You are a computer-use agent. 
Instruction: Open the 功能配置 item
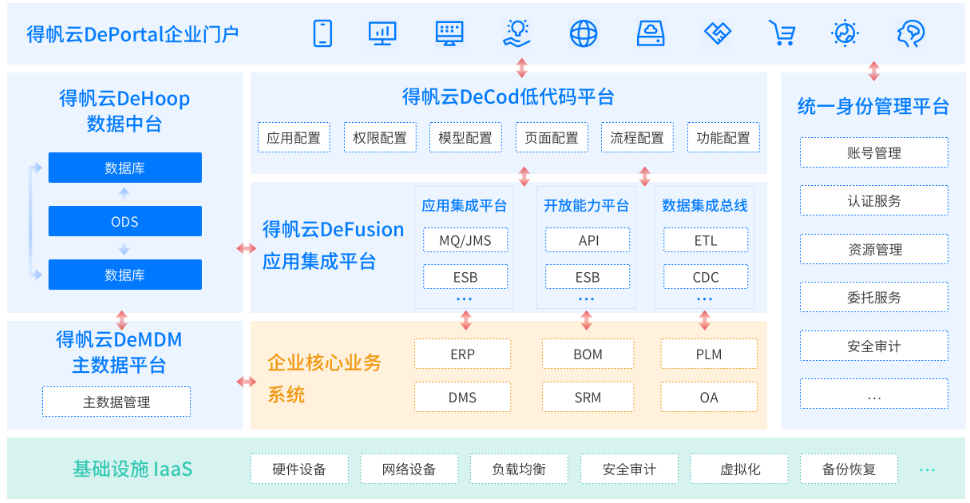tap(723, 137)
